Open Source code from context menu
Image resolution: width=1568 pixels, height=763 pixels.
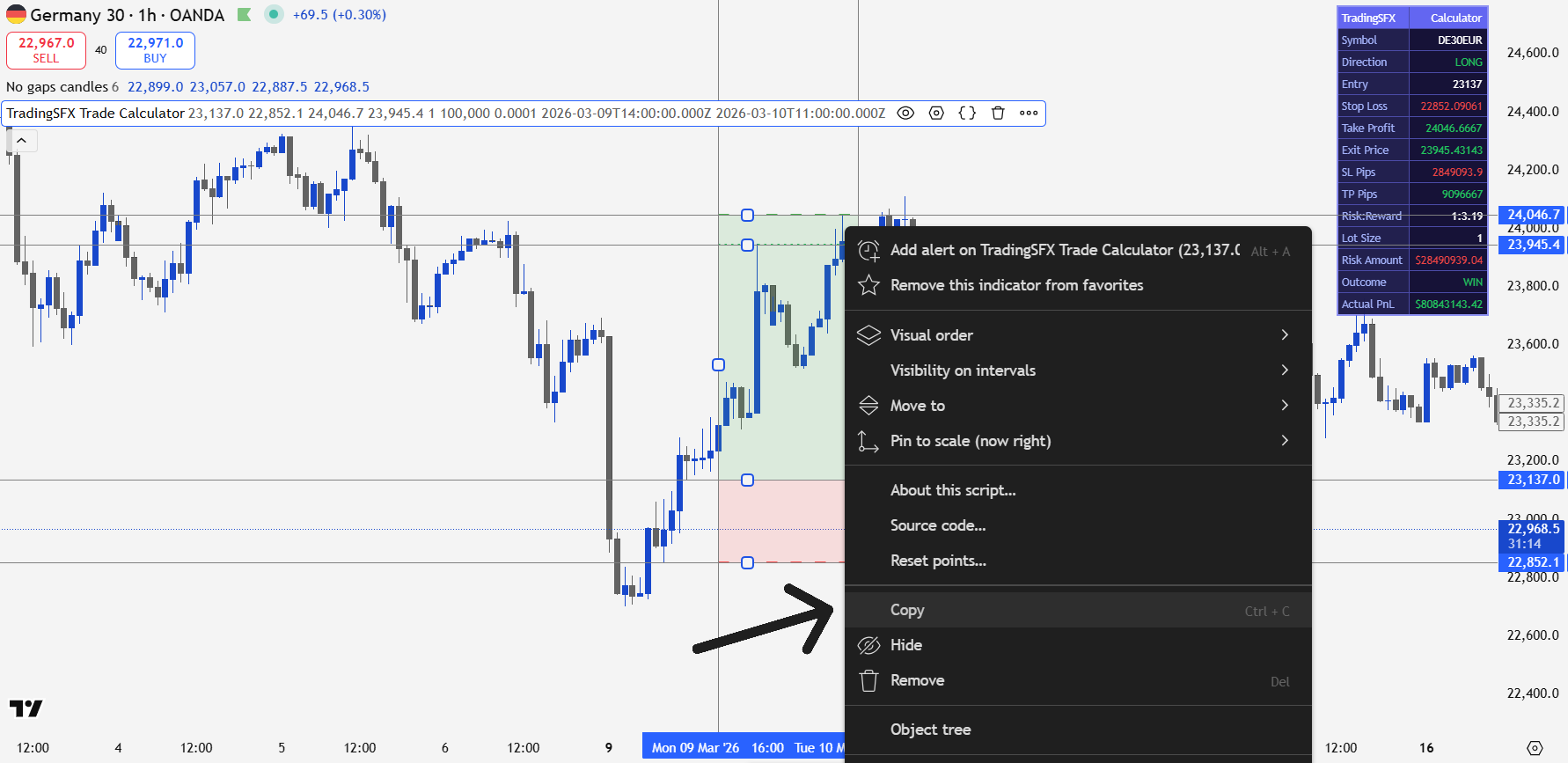1078,525
